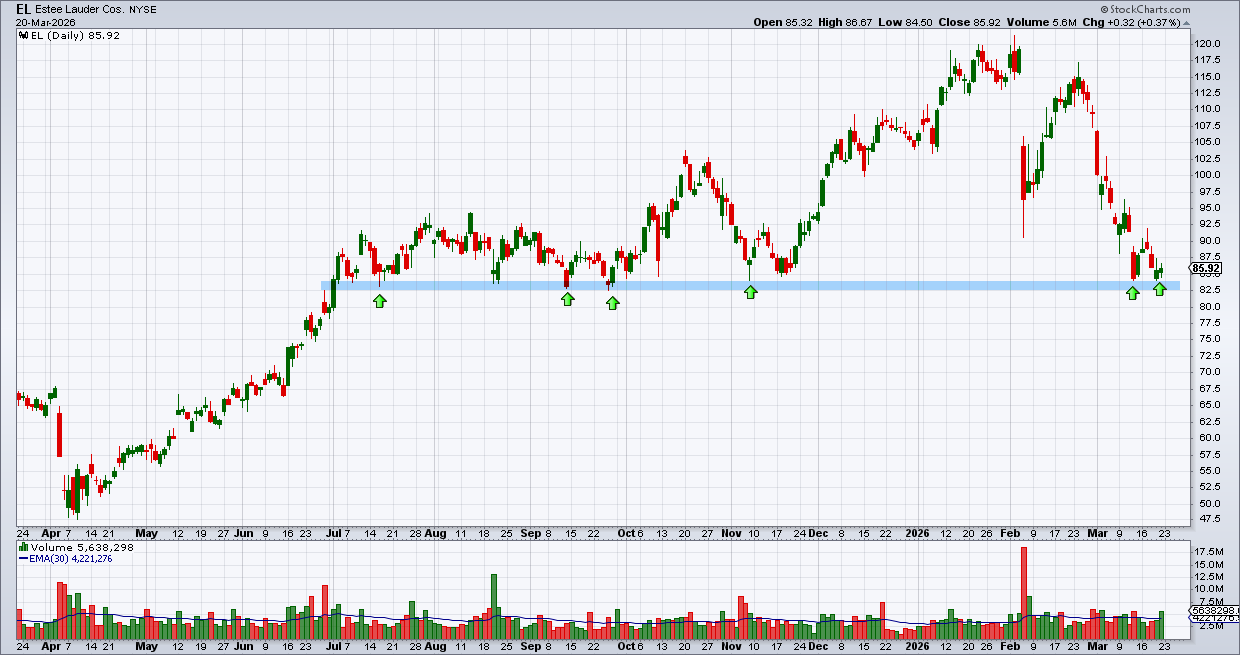Click the Mar month label on date axis

1098,534
